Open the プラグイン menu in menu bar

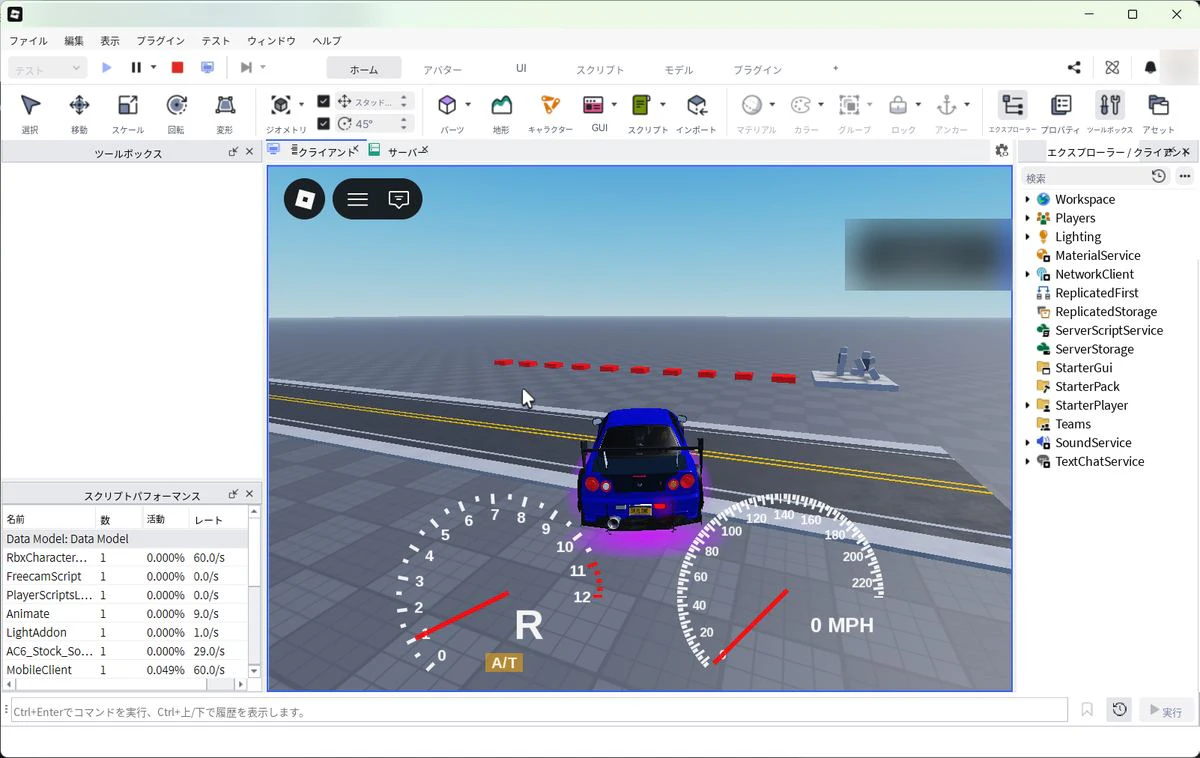pyautogui.click(x=160, y=41)
